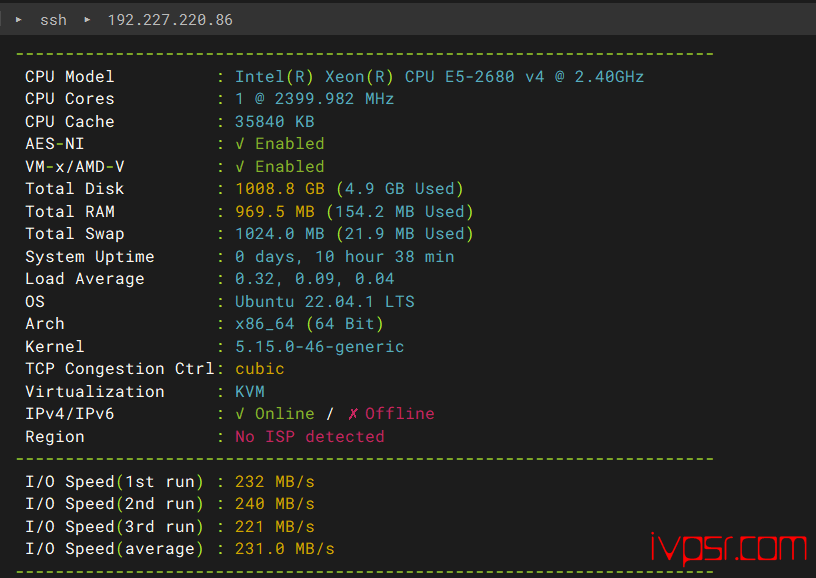Click the IPv6 Offline cross mark
Image resolution: width=816 pixels, height=578 pixels.
point(353,414)
